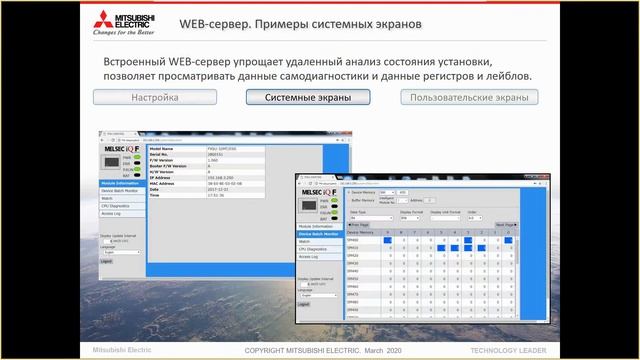This screenshot has width=640, height=360.
Task: Go to Пользовательские экраны section
Action: point(469,98)
